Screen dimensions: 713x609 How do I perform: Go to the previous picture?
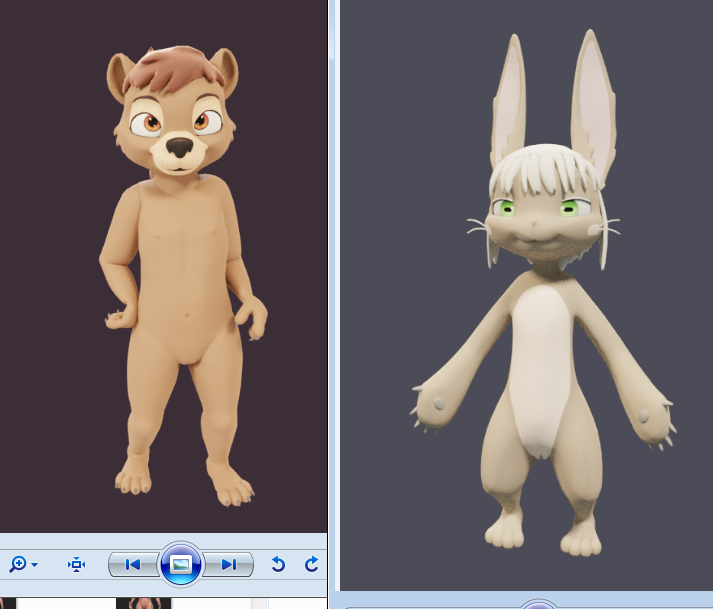pos(133,564)
